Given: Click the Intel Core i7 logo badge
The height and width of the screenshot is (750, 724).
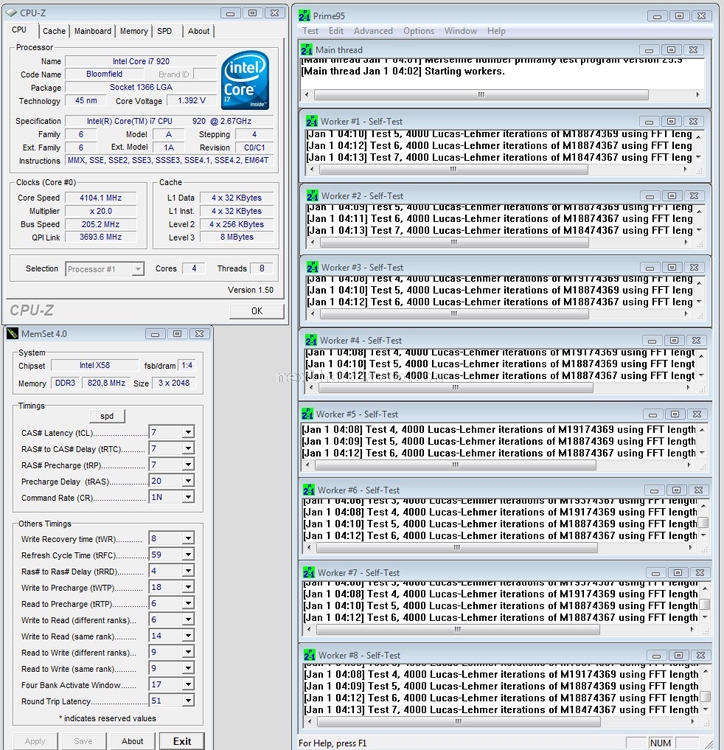Looking at the screenshot, I should [x=245, y=80].
